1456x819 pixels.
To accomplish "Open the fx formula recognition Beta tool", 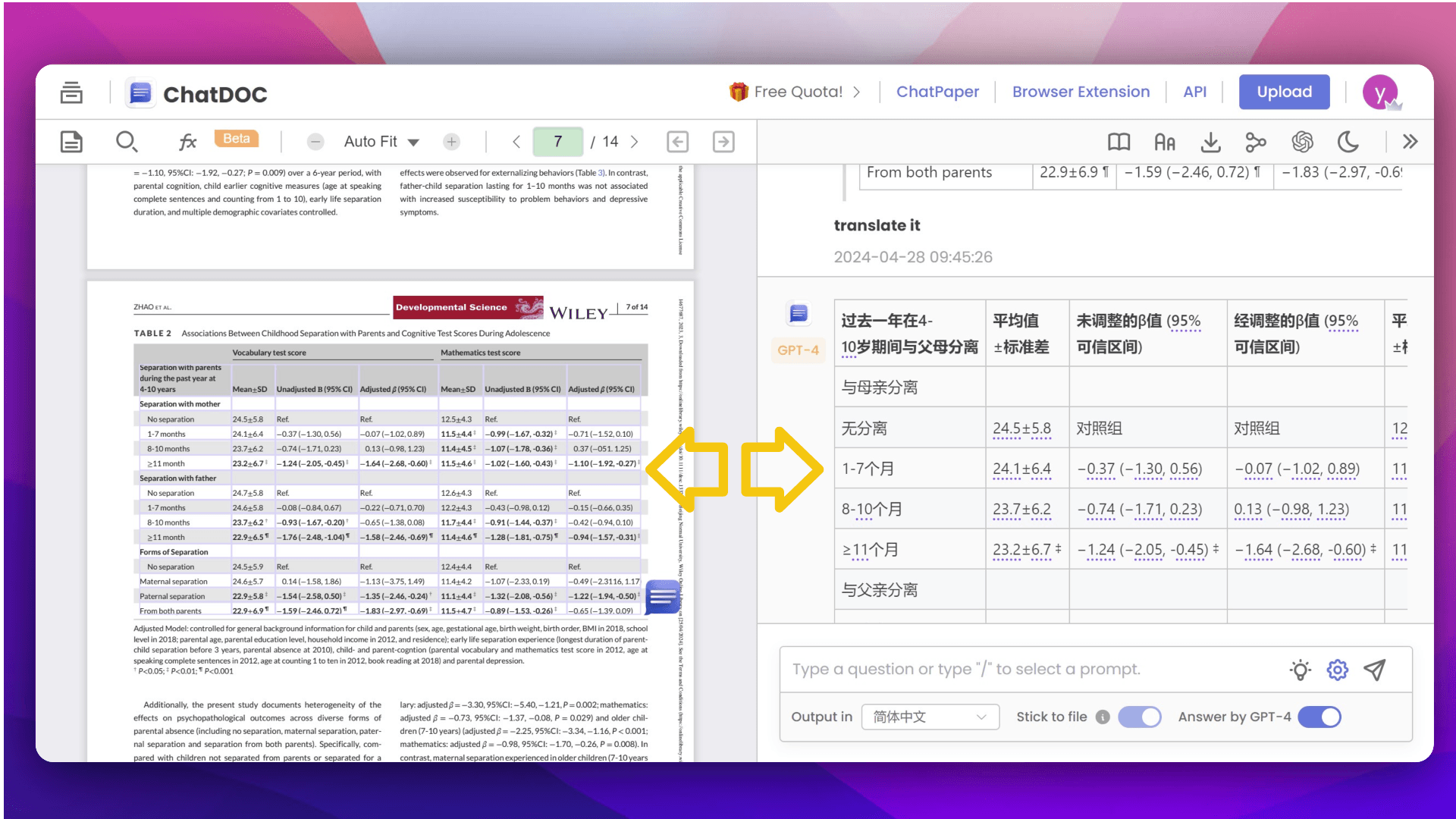I will point(187,141).
